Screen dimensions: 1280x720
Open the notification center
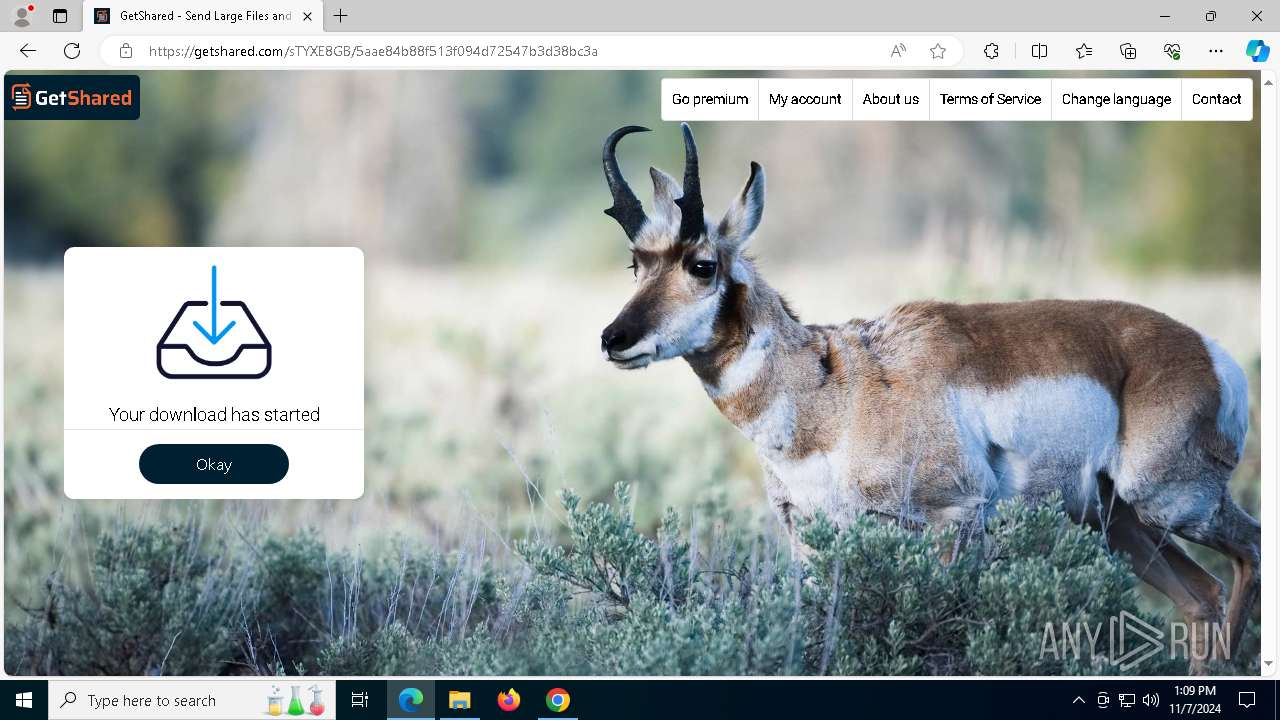(1247, 700)
